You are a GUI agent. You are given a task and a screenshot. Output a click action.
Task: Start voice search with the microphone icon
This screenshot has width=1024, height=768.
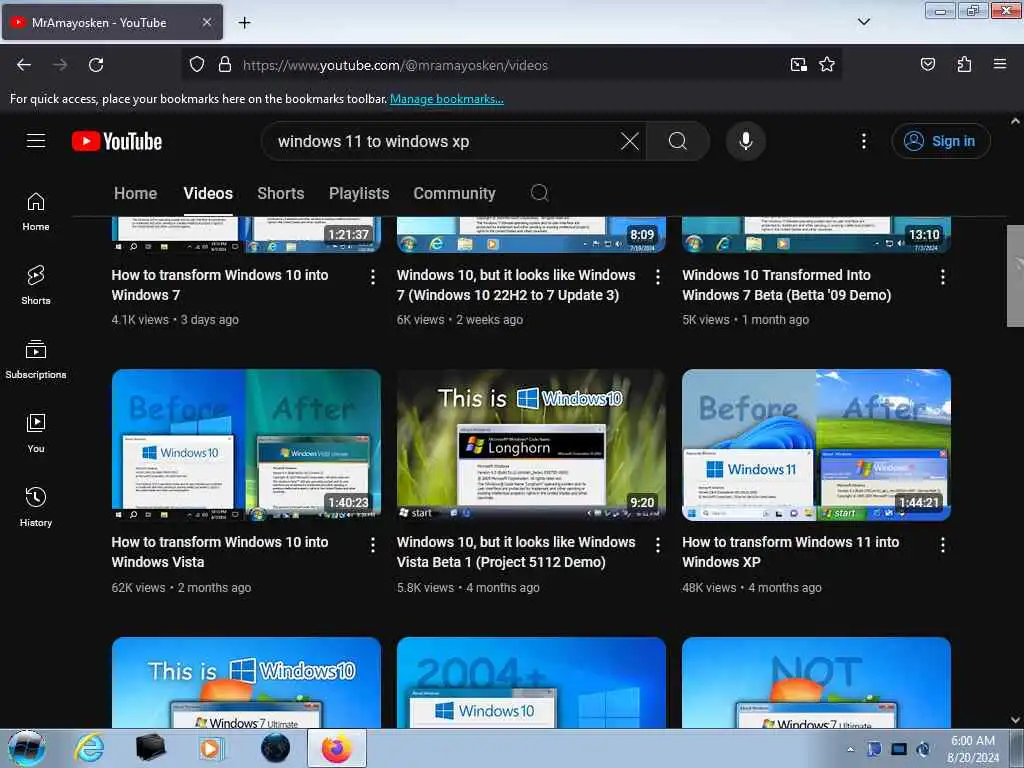pos(746,141)
